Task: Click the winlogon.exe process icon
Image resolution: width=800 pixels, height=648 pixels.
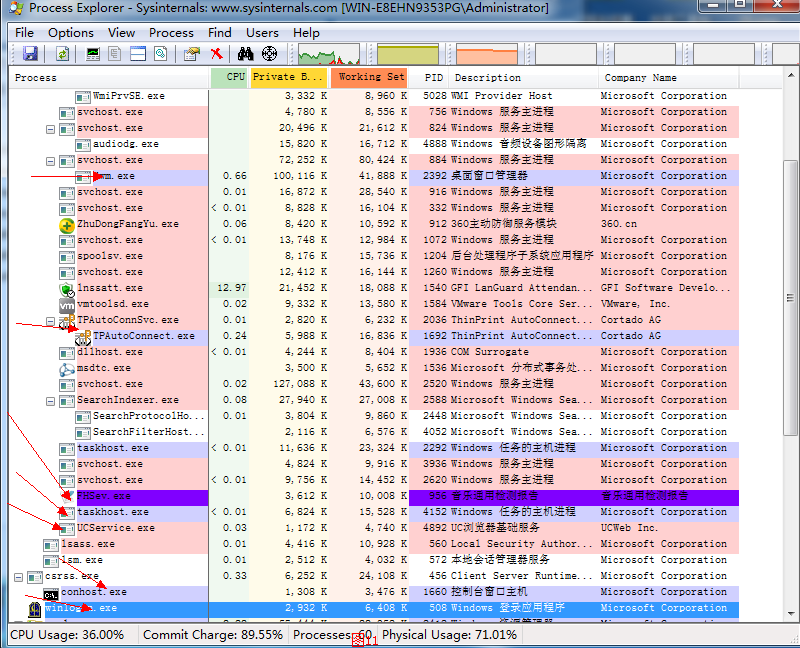Action: tap(35, 609)
